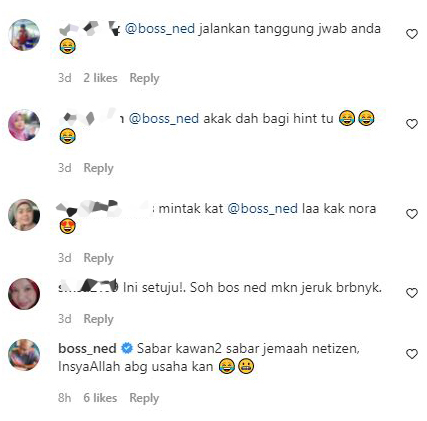Like boss_ned's "Sabar kawan2" comment

click(x=412, y=354)
